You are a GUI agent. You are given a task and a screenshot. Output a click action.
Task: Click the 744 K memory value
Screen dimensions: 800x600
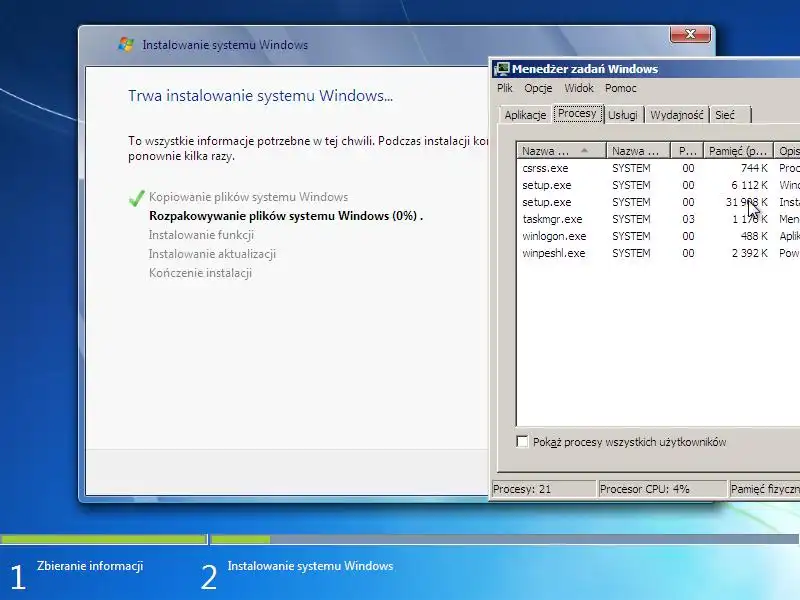coord(754,168)
